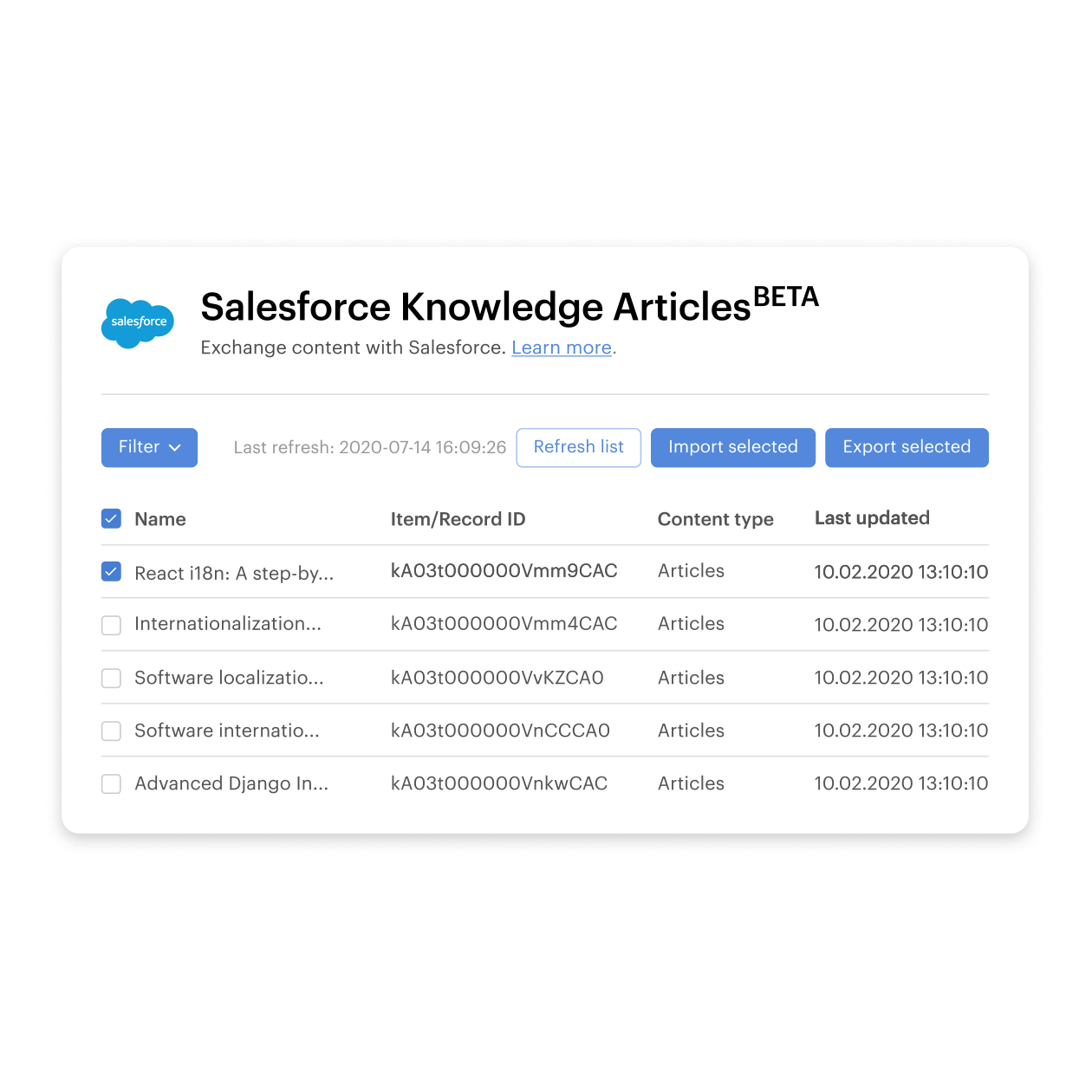Toggle the select-all checkbox beside Name
The width and height of the screenshot is (1092, 1092).
[111, 519]
